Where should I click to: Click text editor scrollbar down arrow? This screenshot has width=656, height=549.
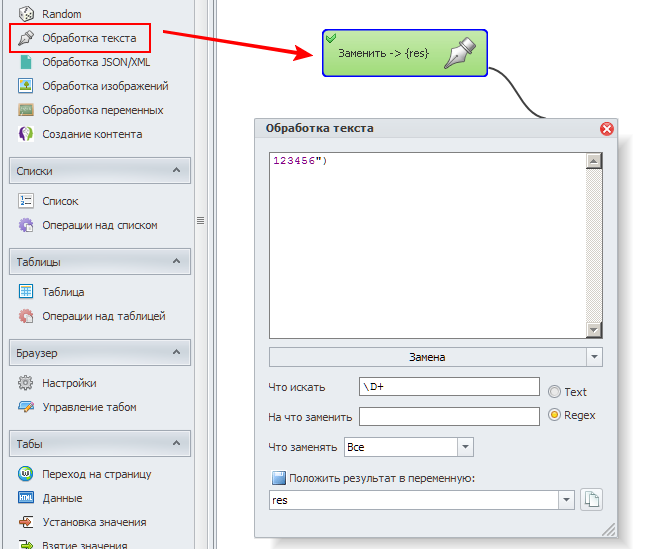pyautogui.click(x=594, y=330)
